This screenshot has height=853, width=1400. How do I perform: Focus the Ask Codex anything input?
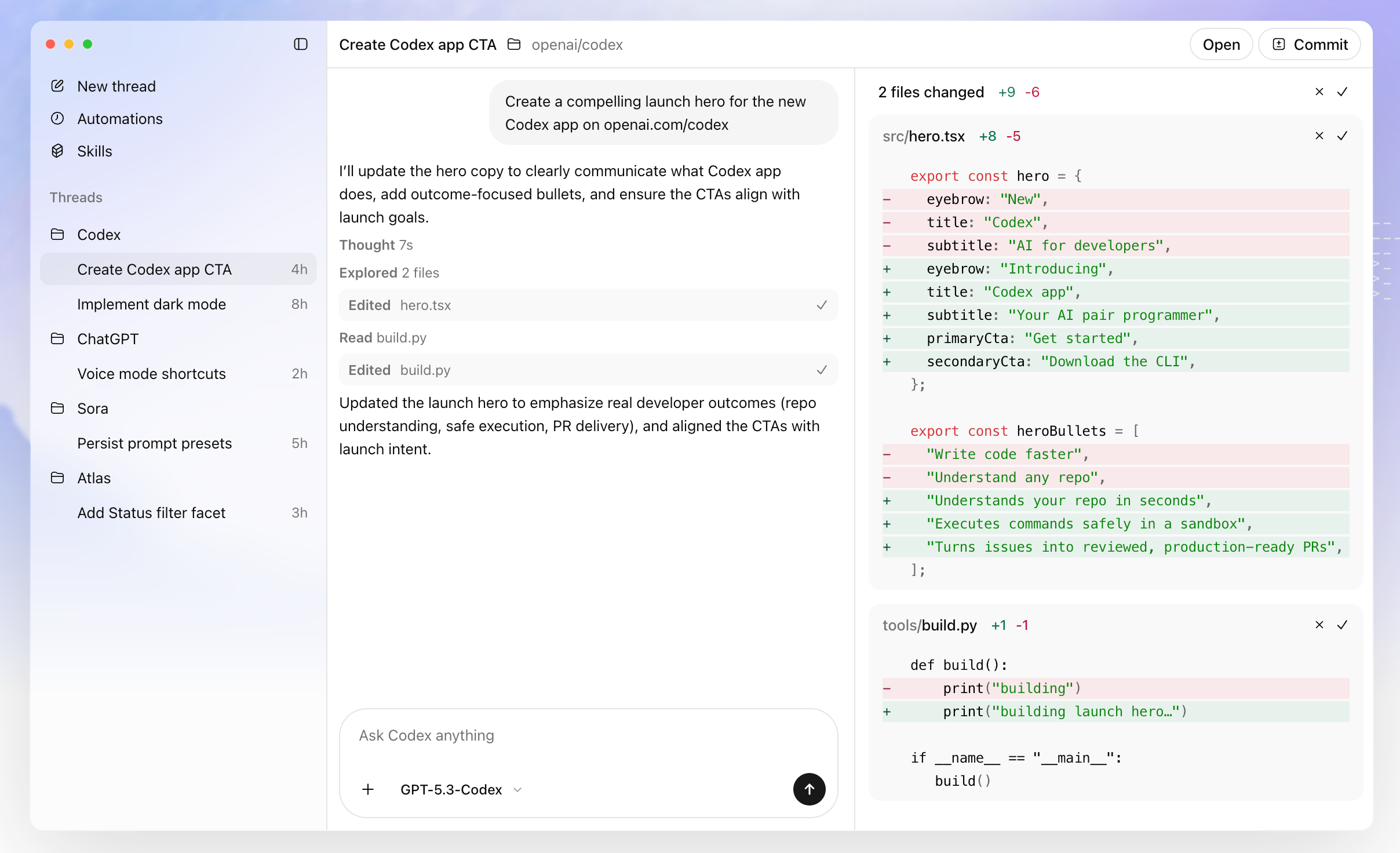coord(588,735)
